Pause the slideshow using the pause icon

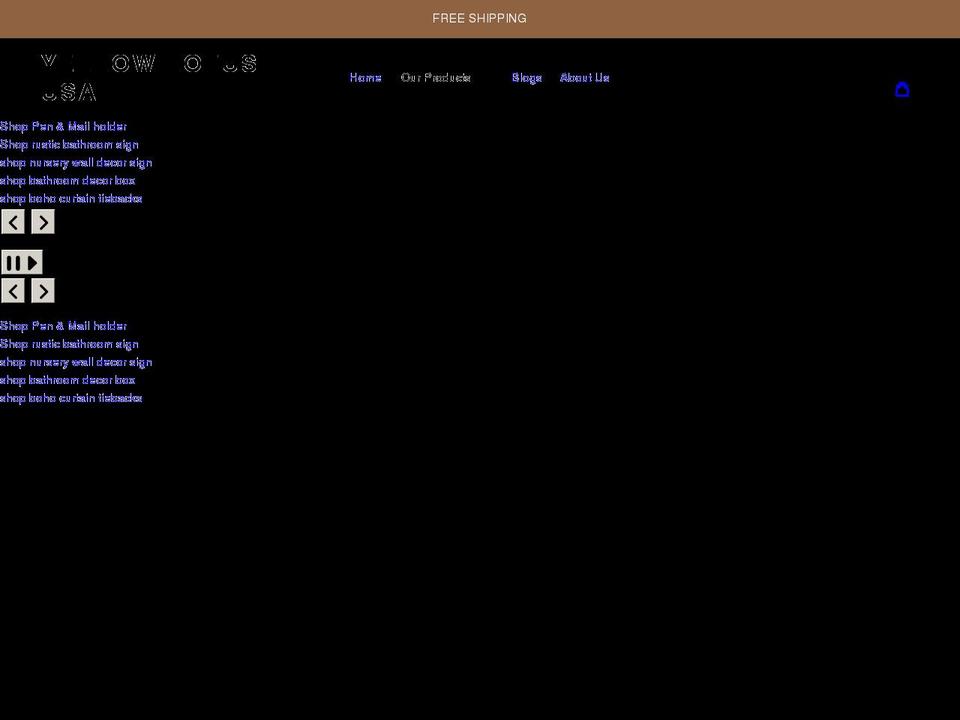point(14,261)
